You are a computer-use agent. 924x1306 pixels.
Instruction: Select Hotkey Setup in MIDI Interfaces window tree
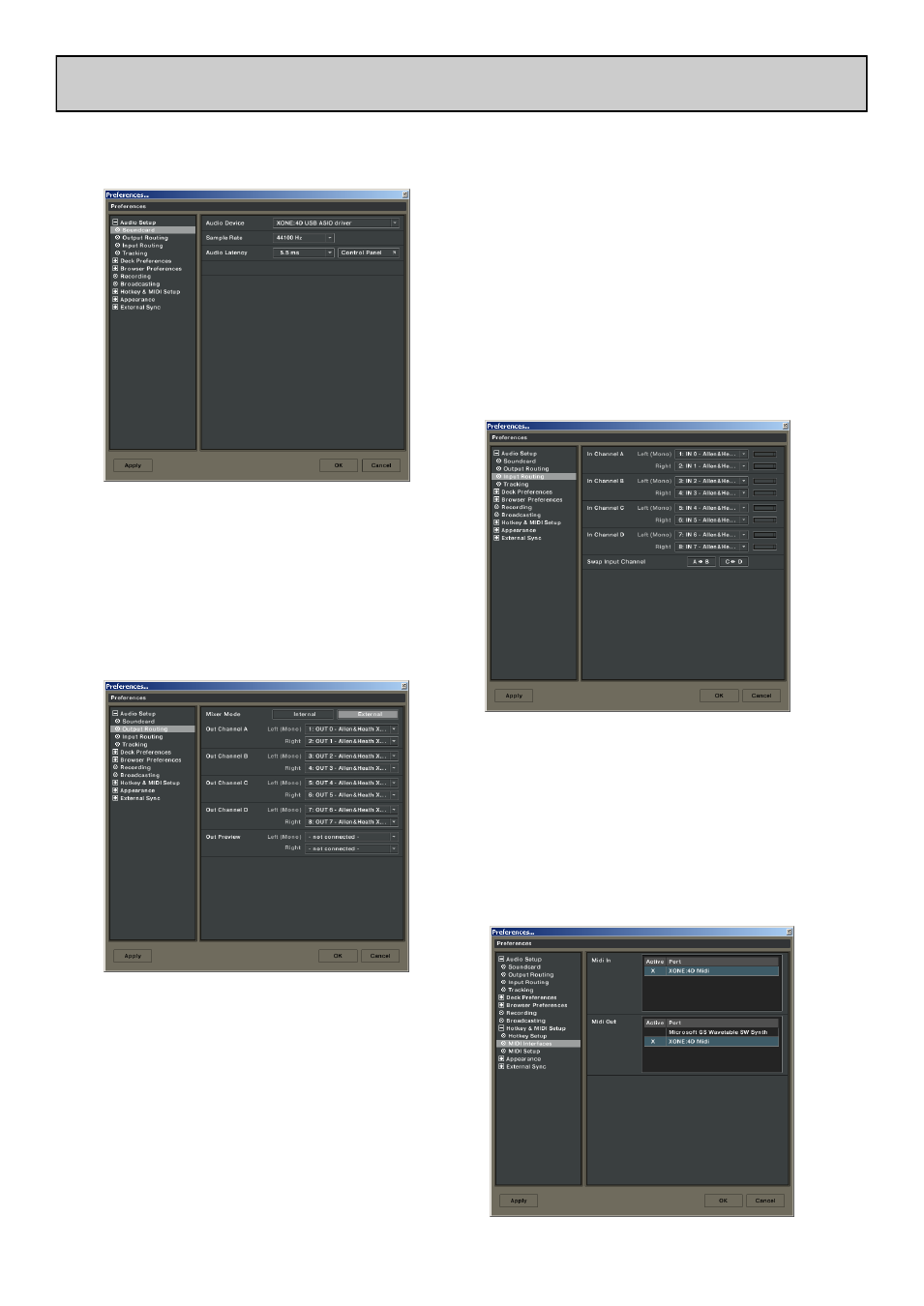pos(526,1036)
